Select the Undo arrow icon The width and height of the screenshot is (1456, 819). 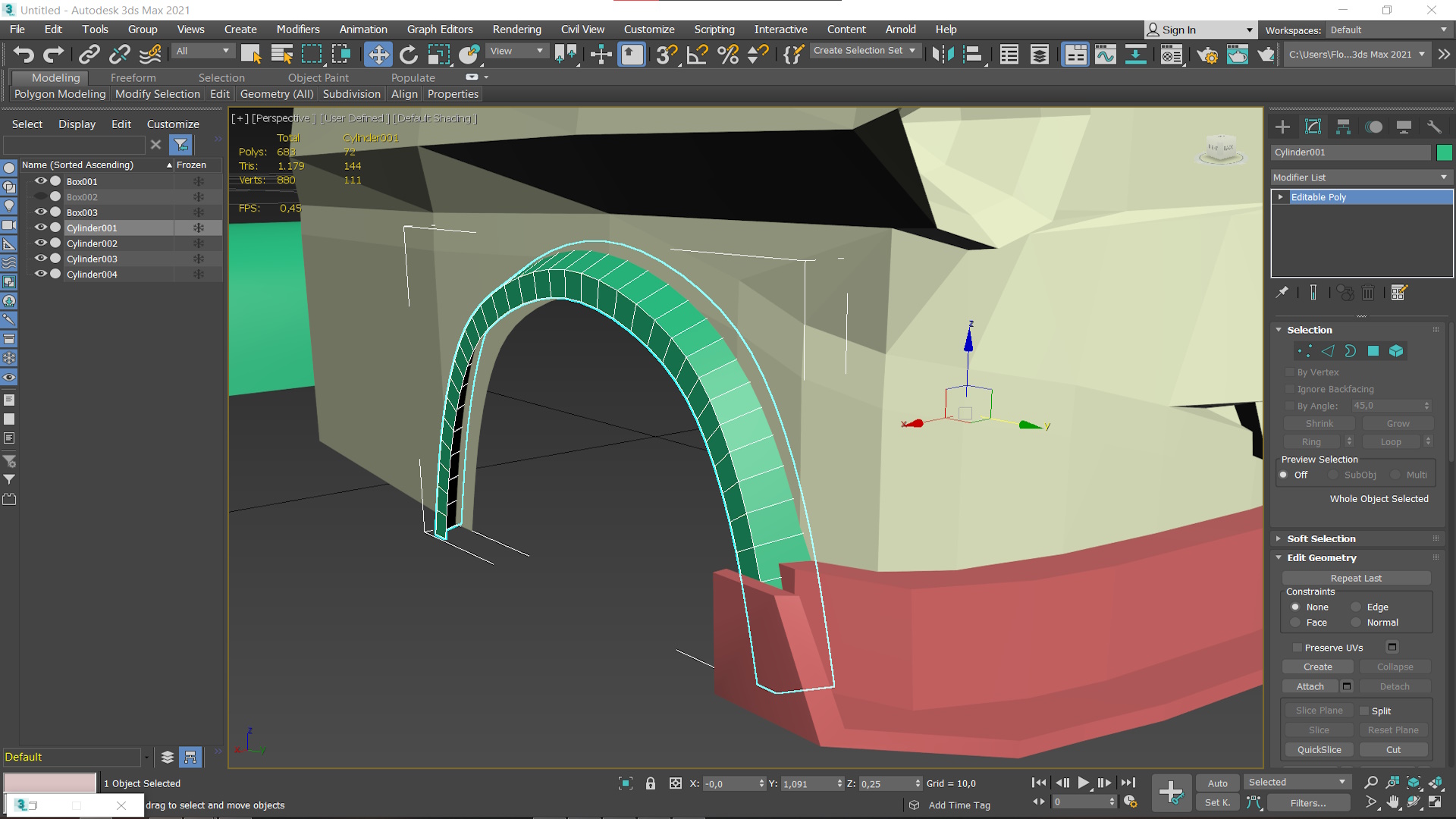[x=24, y=55]
